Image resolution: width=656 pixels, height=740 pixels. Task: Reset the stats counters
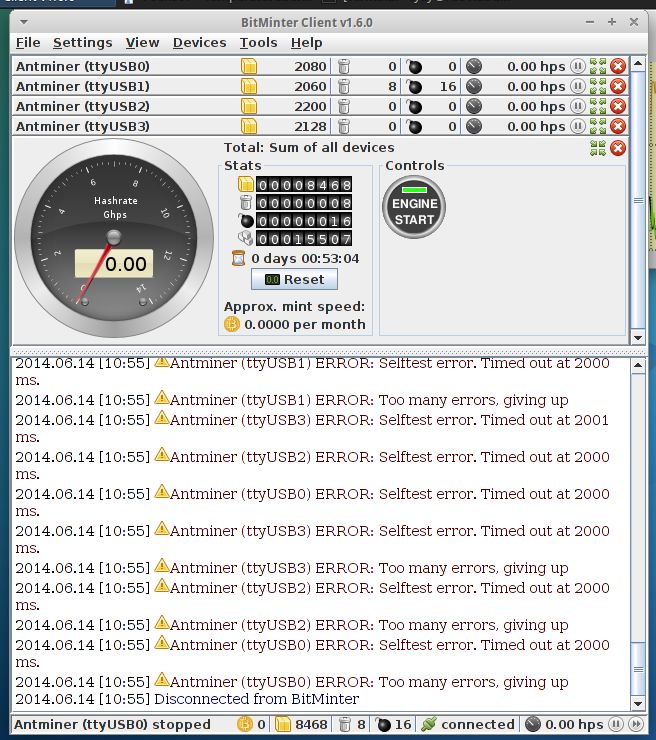click(294, 279)
